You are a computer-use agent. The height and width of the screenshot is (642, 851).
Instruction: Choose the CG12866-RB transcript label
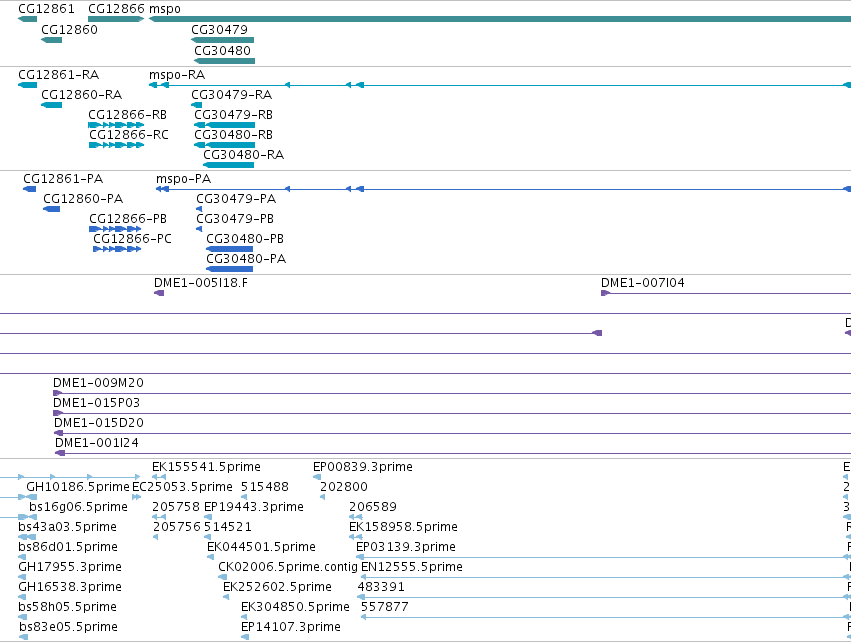[x=128, y=115]
